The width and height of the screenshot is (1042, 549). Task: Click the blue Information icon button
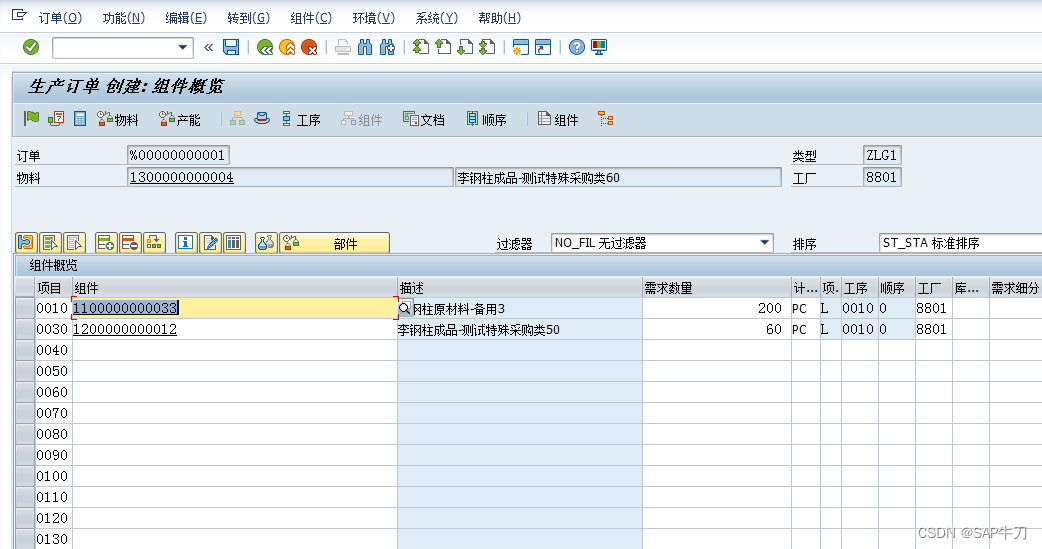pos(185,243)
